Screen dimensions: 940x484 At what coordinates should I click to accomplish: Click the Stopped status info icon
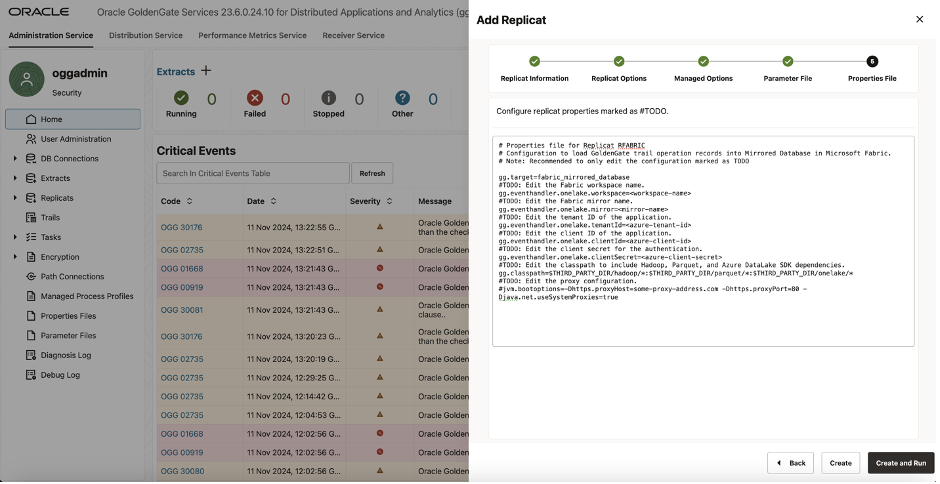pyautogui.click(x=328, y=98)
